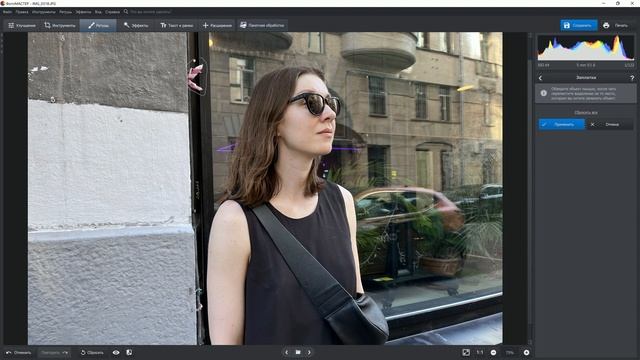640x360 pixels.
Task: Open the Ретушь menu in menu bar
Action: (65, 12)
